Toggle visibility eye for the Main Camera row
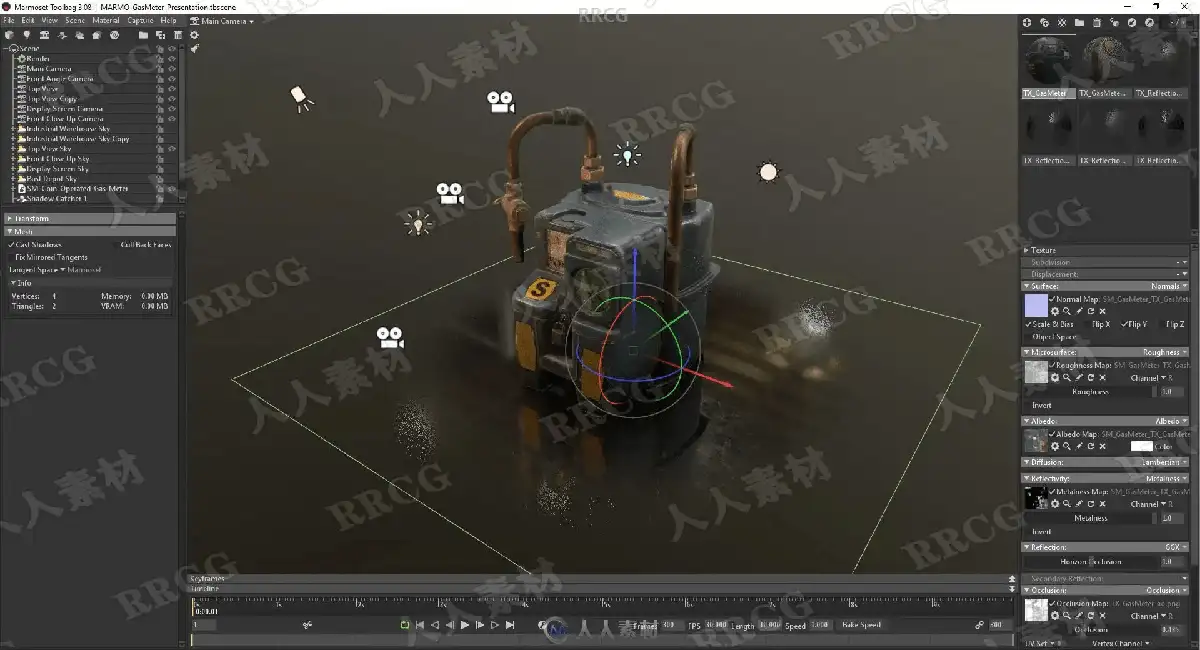This screenshot has height=650, width=1200. [172, 69]
